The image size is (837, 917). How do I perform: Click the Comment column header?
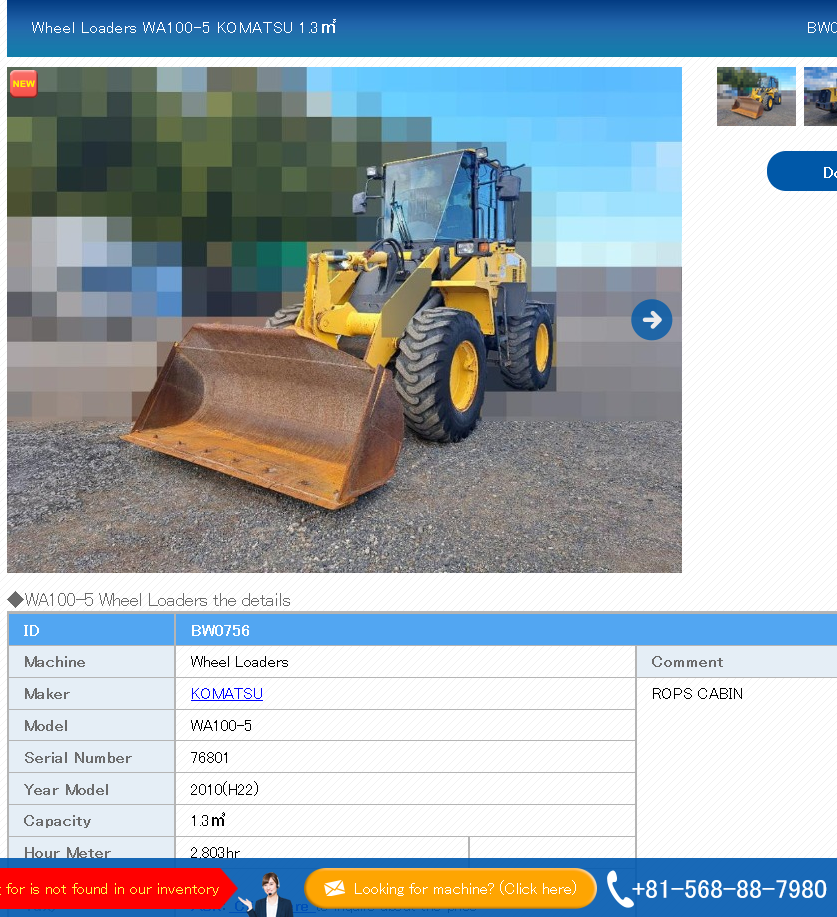736,662
